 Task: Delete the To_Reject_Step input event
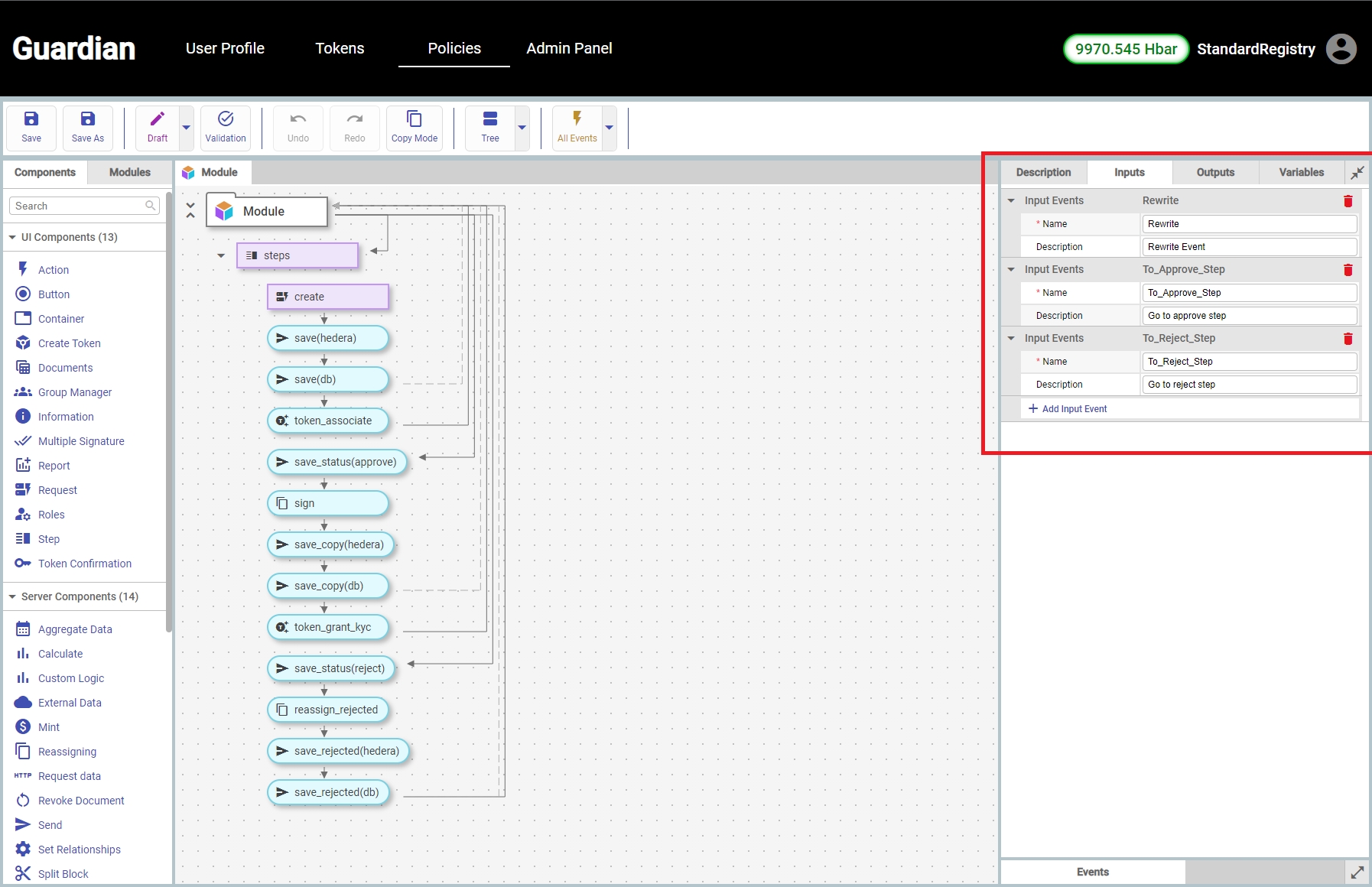[x=1348, y=339]
